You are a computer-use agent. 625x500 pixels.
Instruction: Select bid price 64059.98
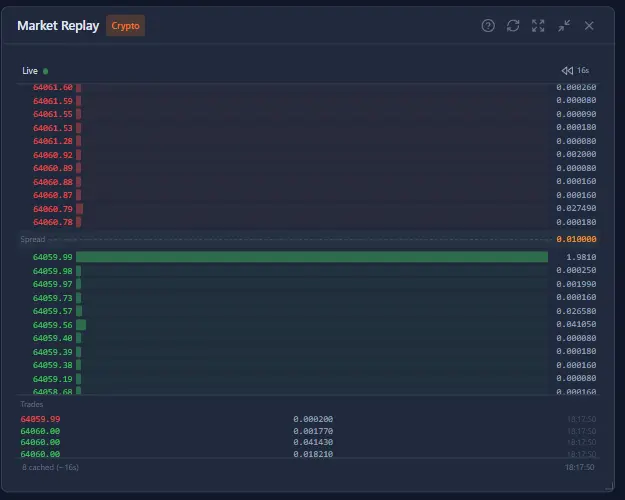(x=53, y=271)
